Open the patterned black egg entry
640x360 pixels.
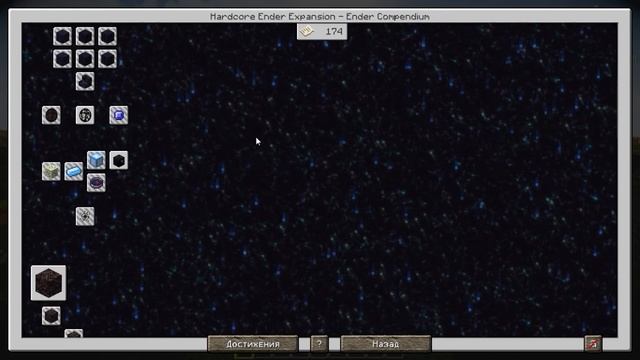[85, 115]
